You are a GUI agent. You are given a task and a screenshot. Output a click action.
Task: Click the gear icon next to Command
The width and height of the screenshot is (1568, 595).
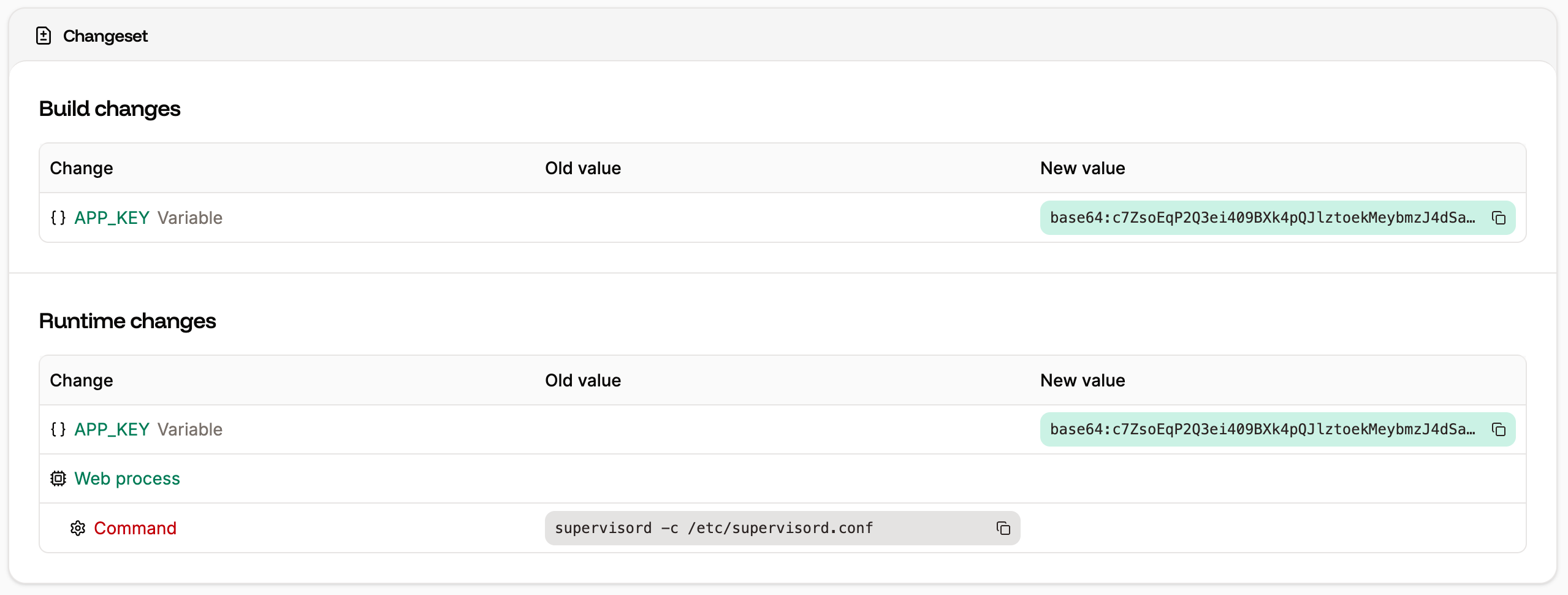tap(78, 528)
